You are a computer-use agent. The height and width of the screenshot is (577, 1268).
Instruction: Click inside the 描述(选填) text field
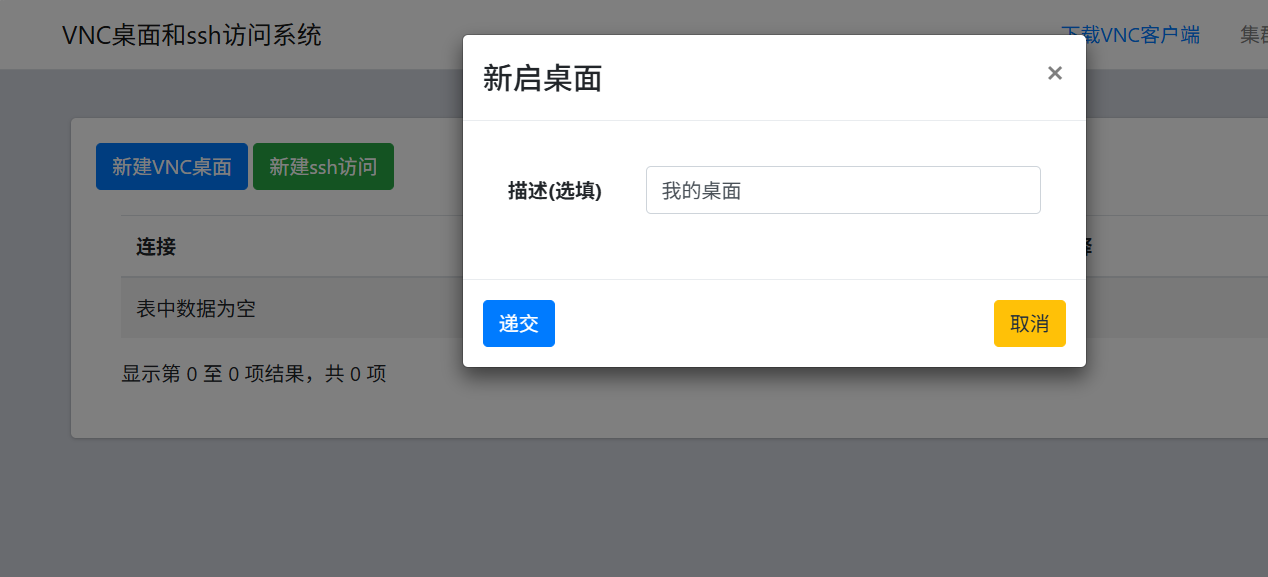[x=843, y=190]
